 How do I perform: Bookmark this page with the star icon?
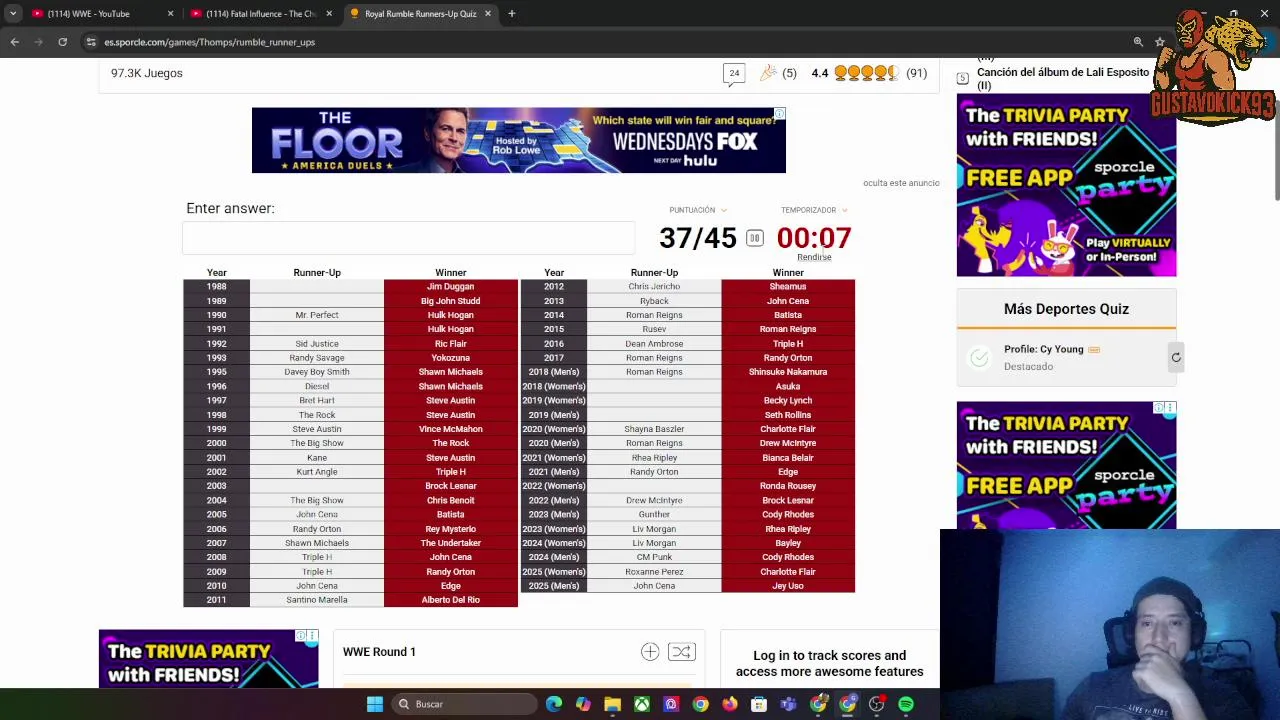(x=1159, y=42)
